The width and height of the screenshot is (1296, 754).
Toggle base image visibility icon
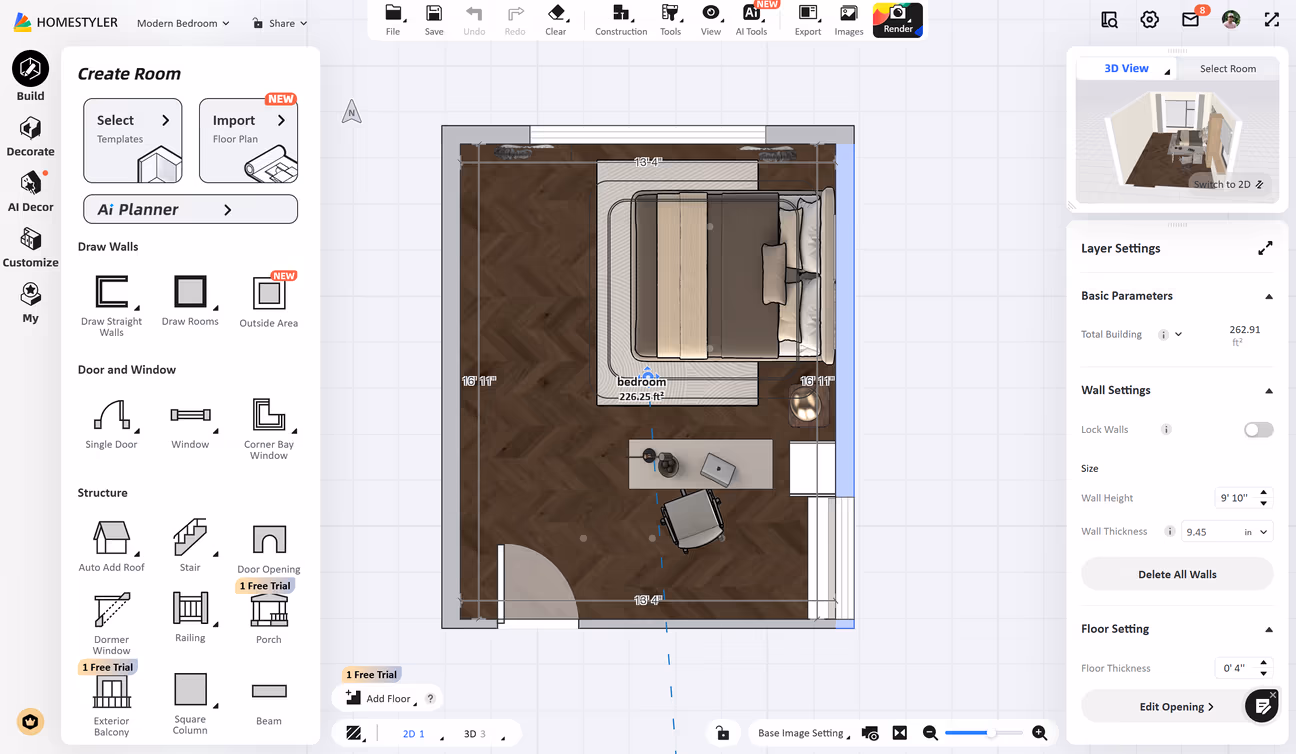click(x=870, y=733)
